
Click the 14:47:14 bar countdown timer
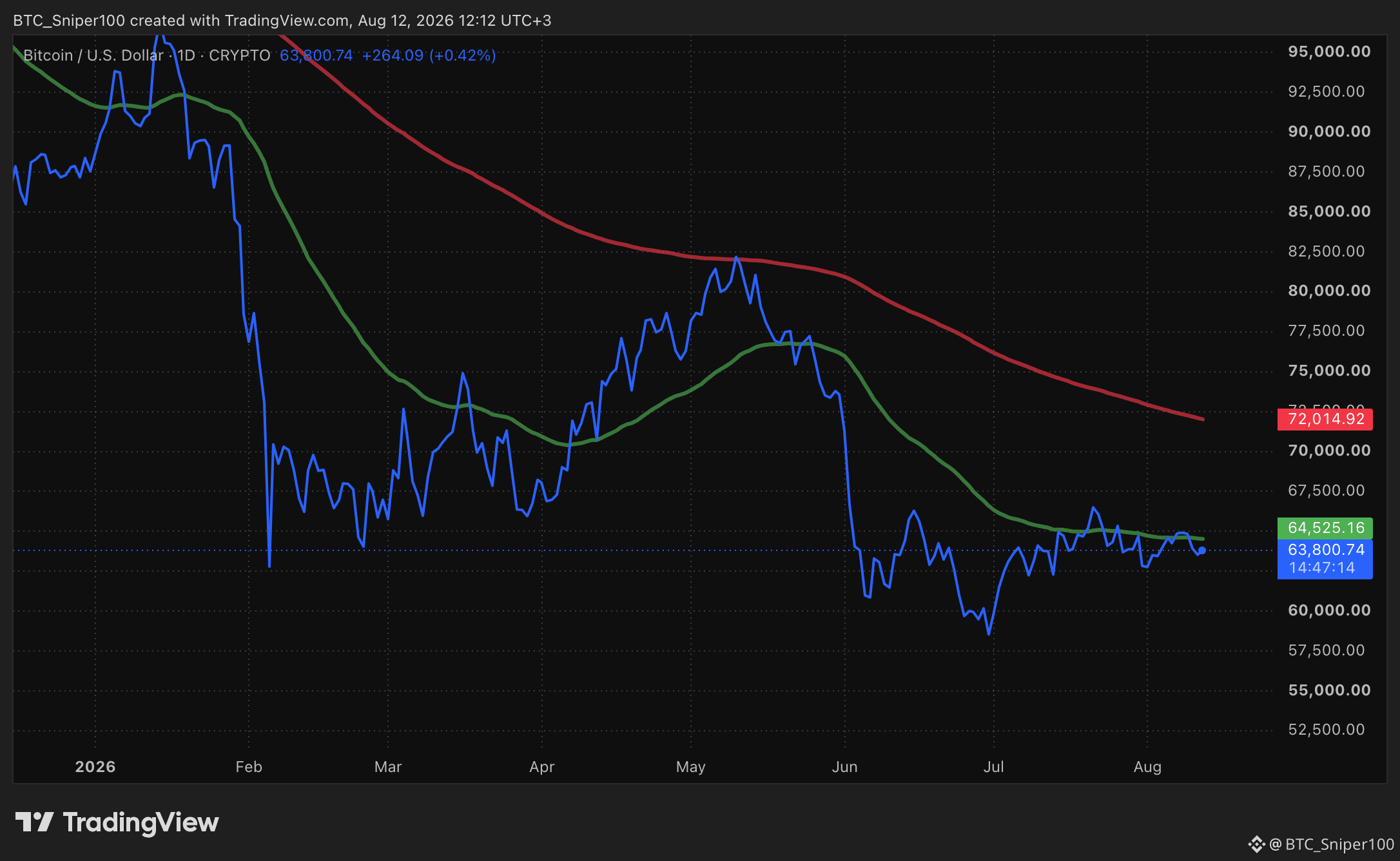(x=1322, y=568)
